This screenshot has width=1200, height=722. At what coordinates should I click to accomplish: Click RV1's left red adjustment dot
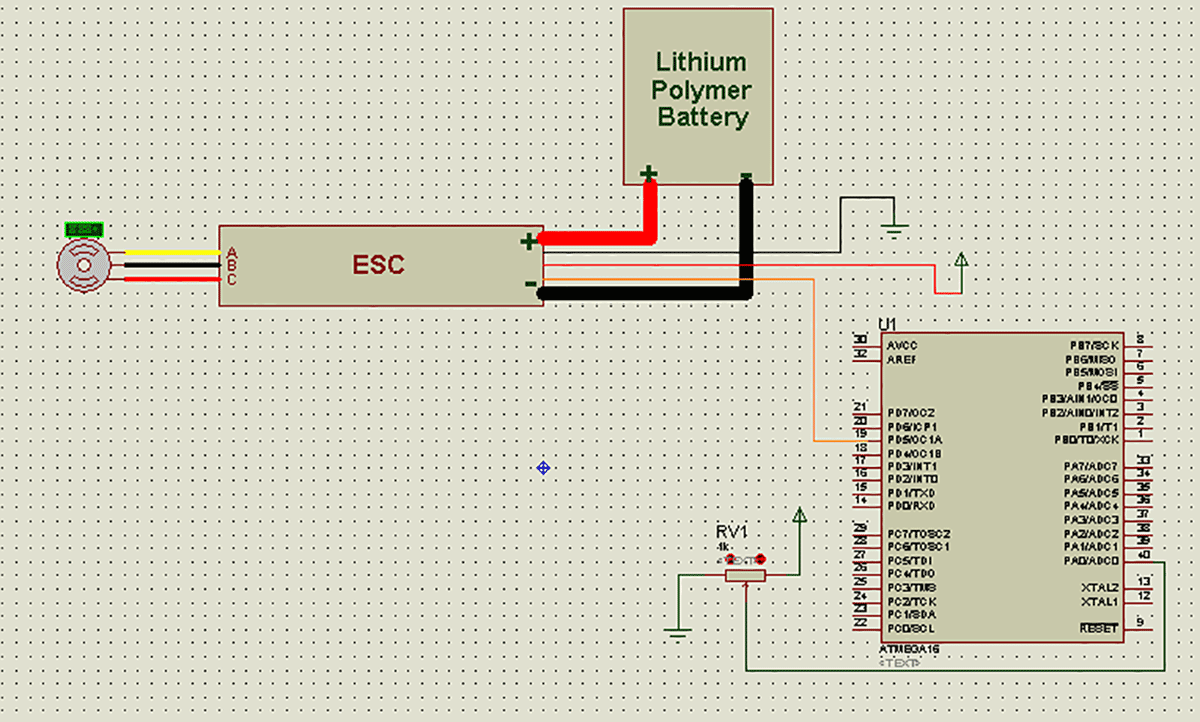pyautogui.click(x=730, y=559)
